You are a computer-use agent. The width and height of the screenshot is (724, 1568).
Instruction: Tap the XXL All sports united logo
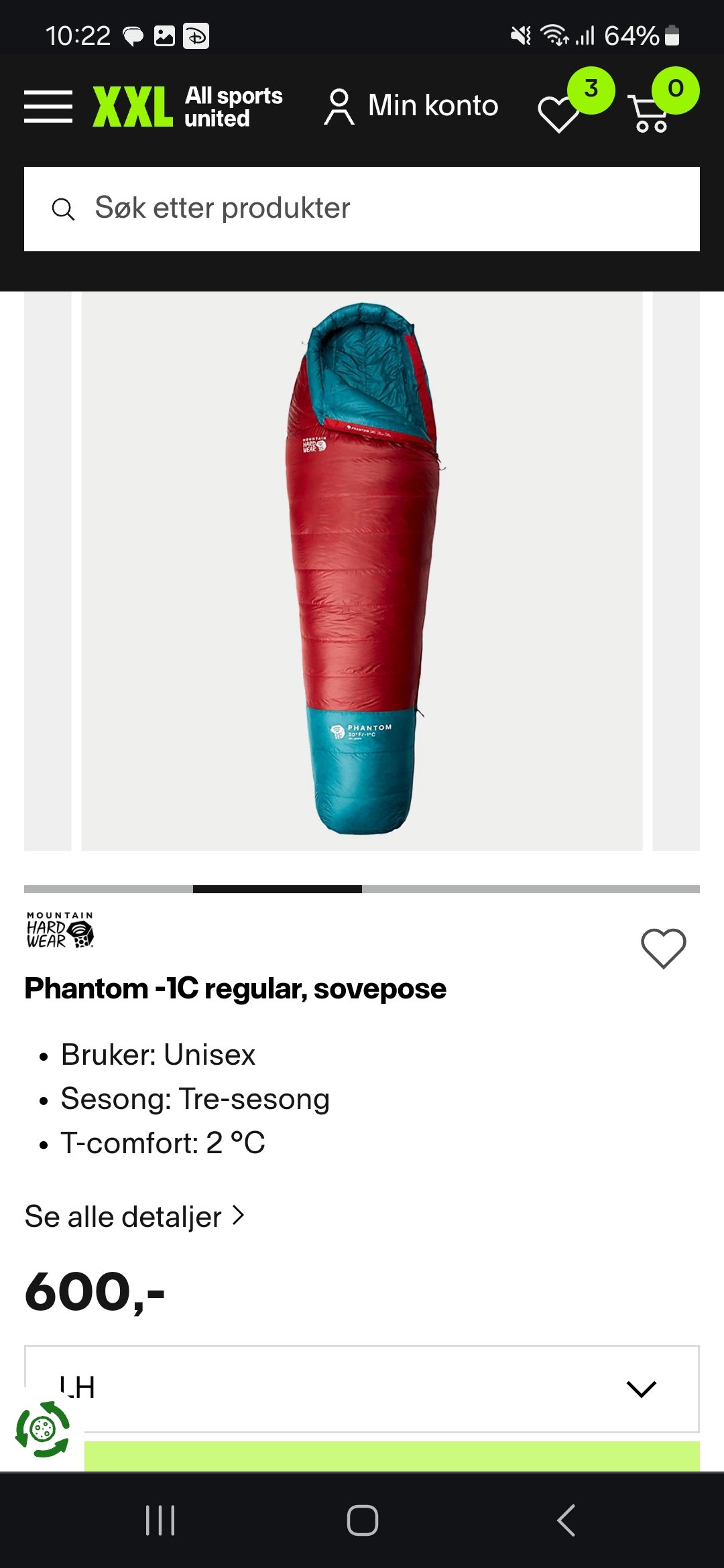point(188,107)
